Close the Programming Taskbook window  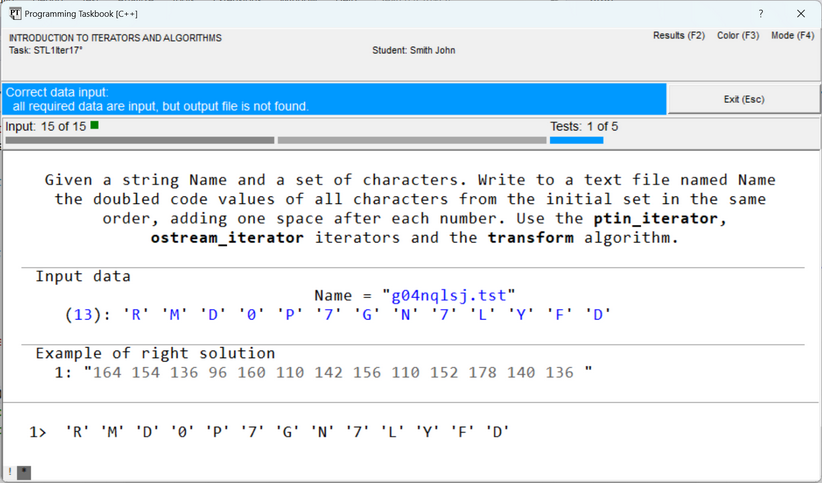coord(800,14)
